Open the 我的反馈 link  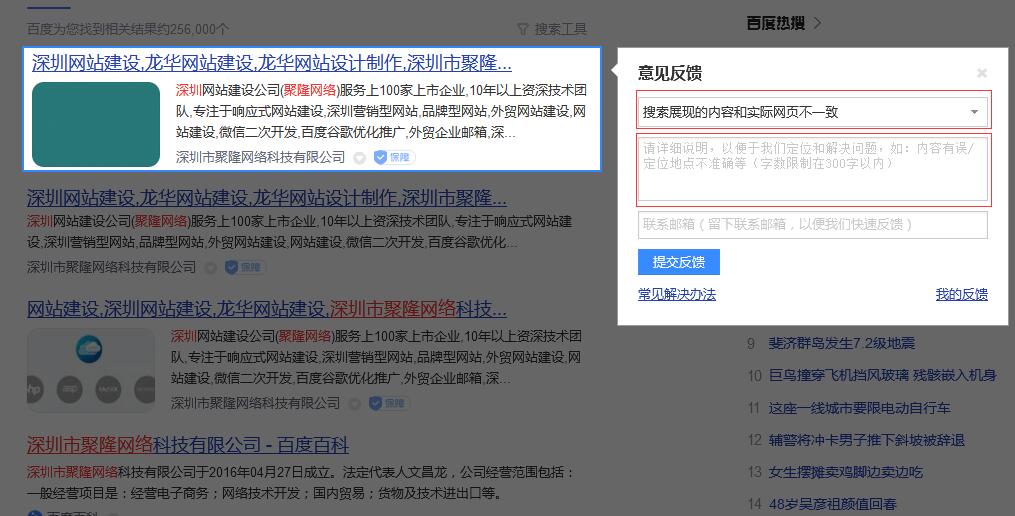(961, 294)
